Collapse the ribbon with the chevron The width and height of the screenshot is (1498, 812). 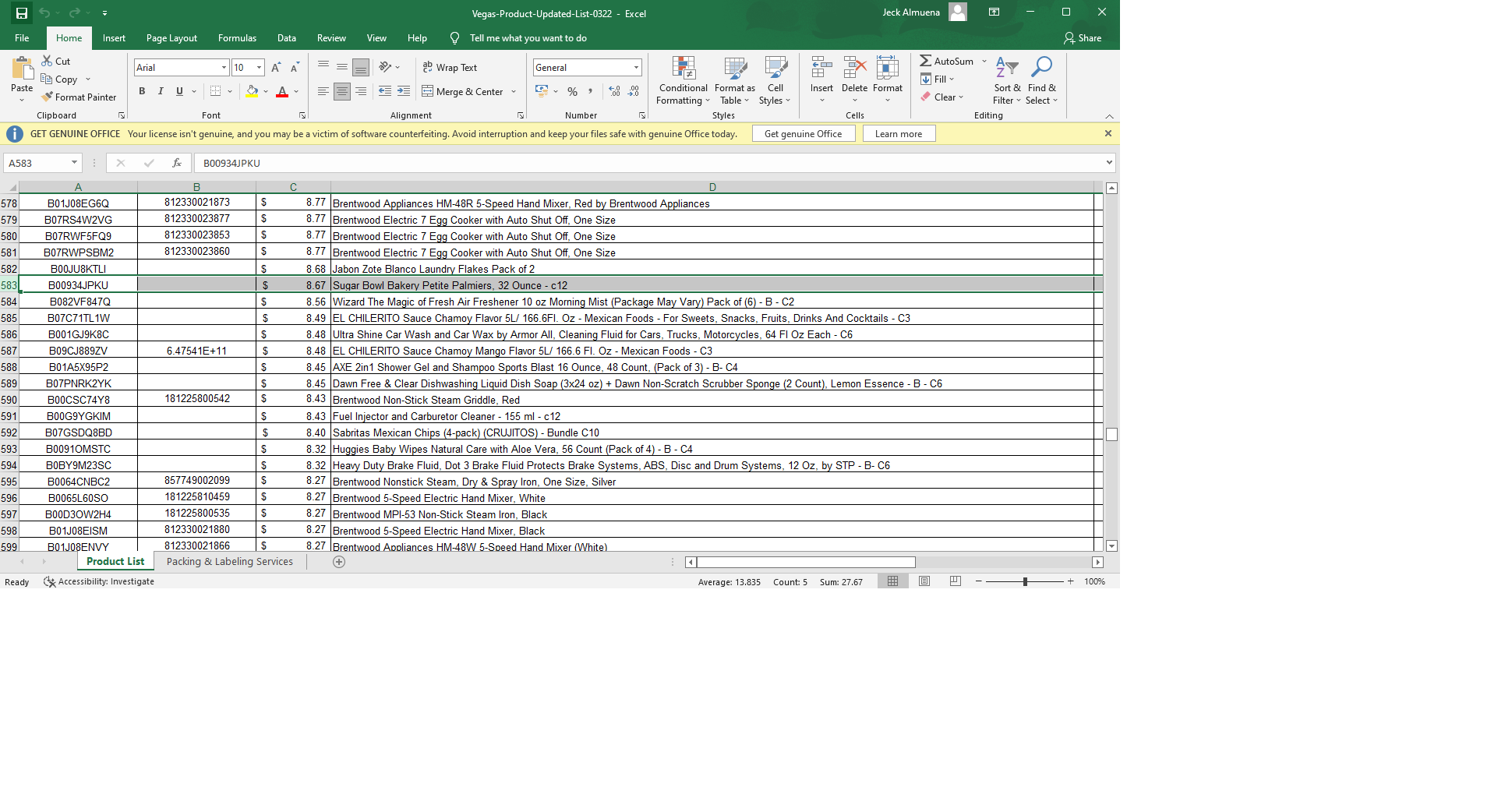pos(1109,116)
